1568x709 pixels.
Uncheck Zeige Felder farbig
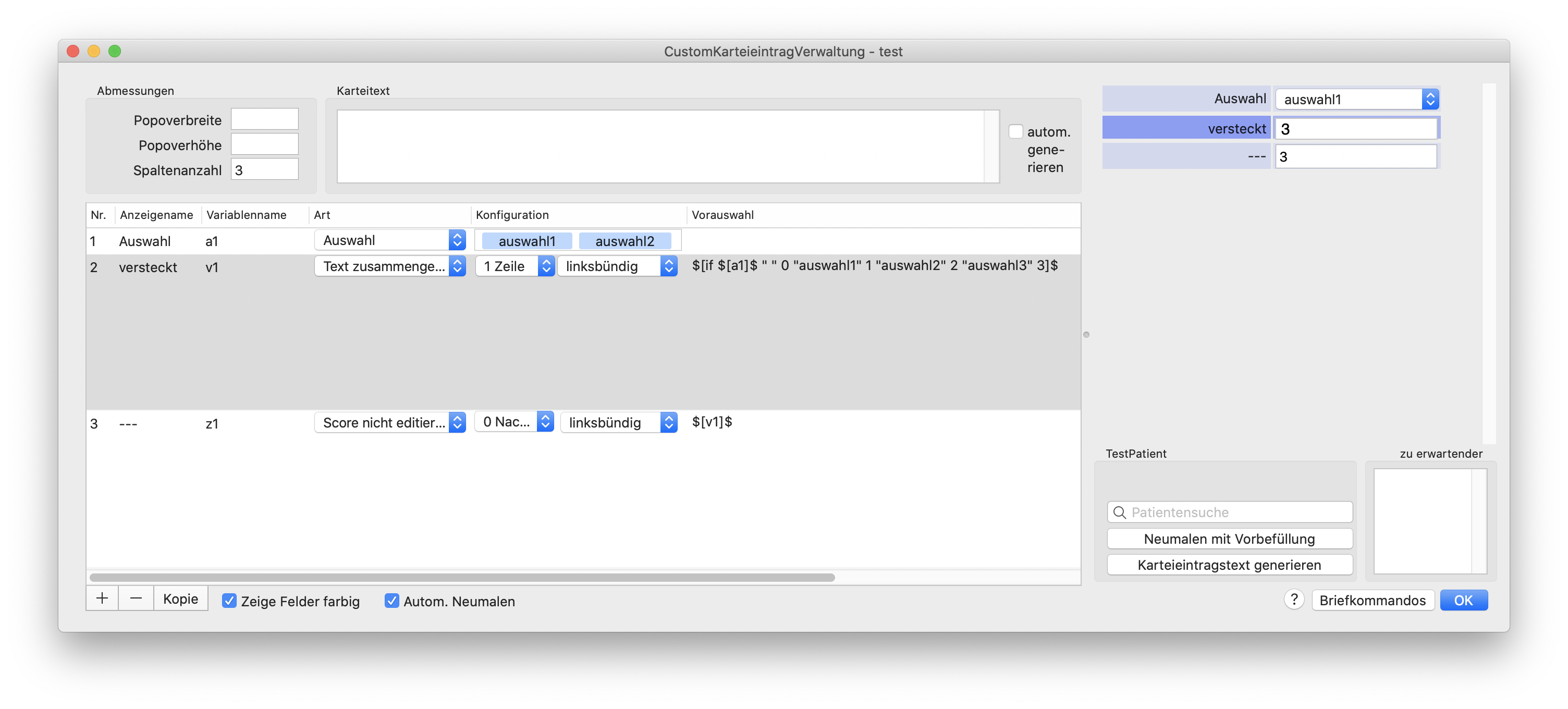[229, 601]
